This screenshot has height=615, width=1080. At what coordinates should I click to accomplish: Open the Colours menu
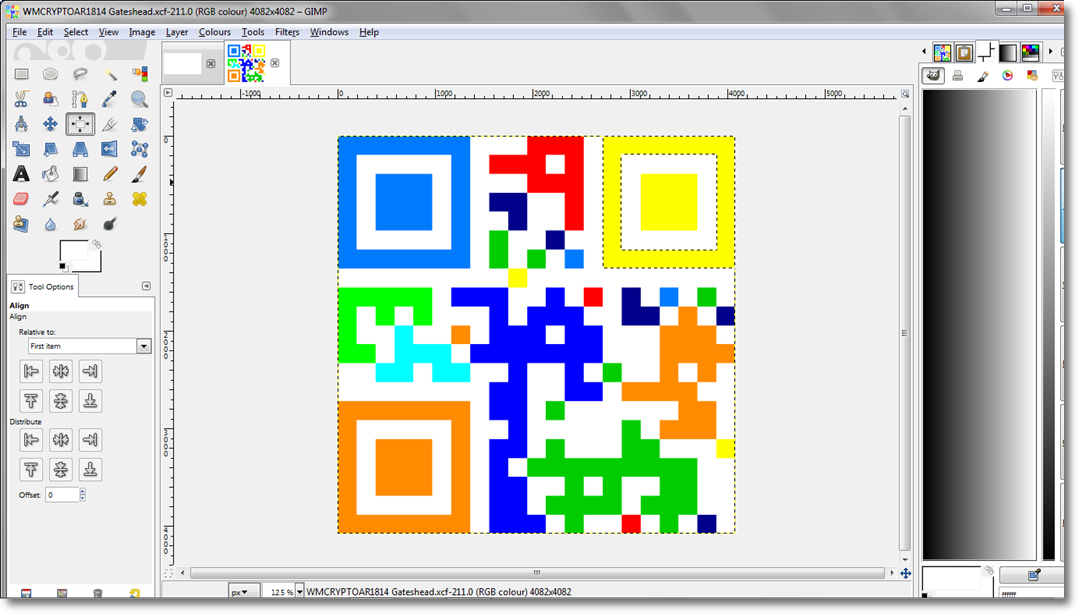click(215, 32)
